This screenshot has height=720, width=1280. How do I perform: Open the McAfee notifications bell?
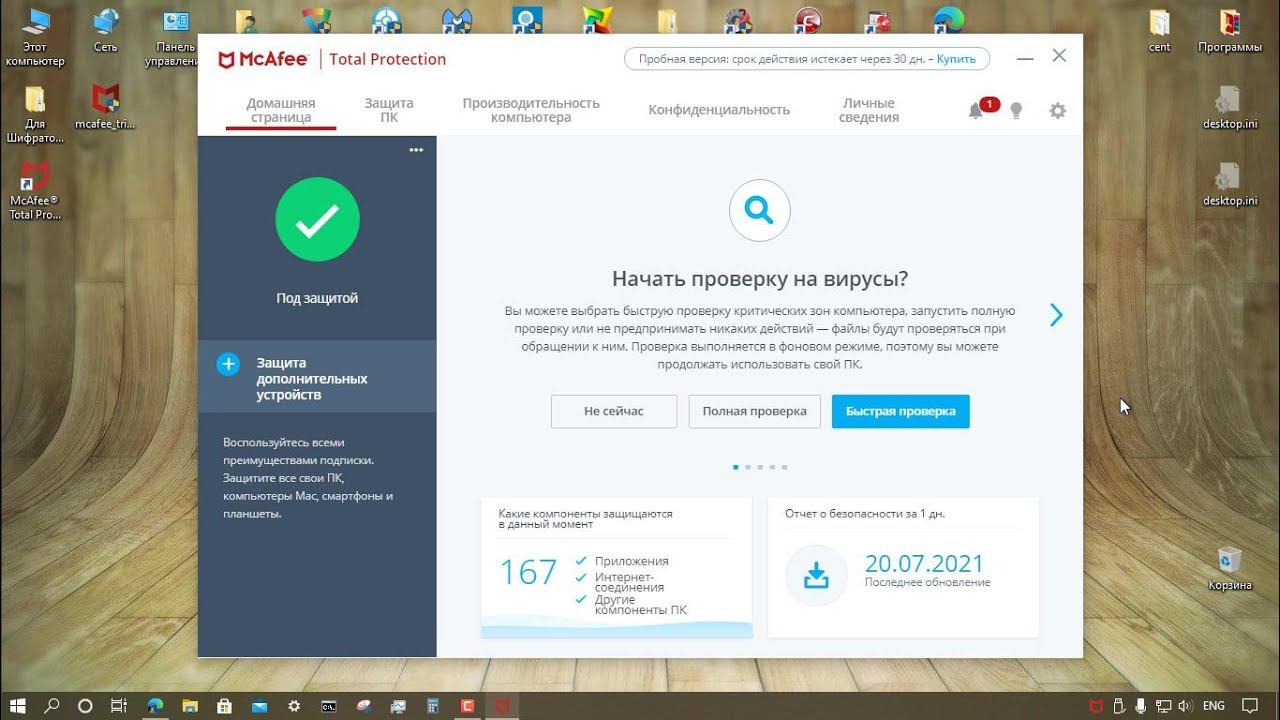click(976, 111)
